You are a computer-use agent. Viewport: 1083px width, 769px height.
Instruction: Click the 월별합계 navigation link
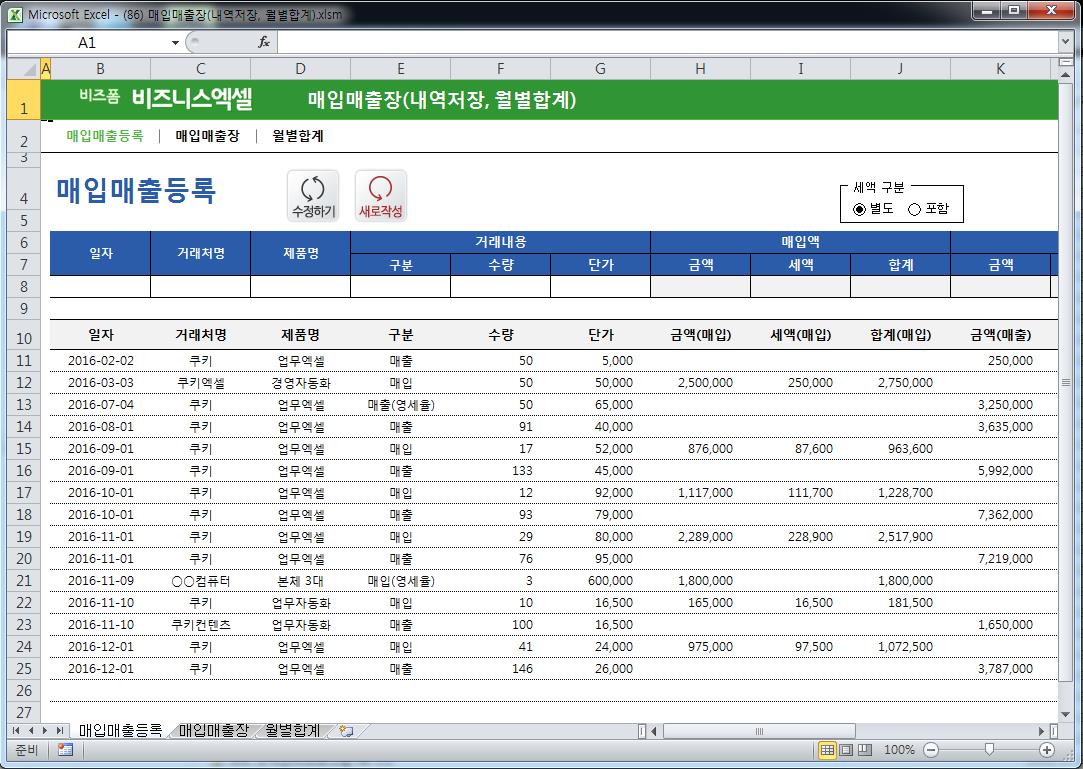[297, 136]
